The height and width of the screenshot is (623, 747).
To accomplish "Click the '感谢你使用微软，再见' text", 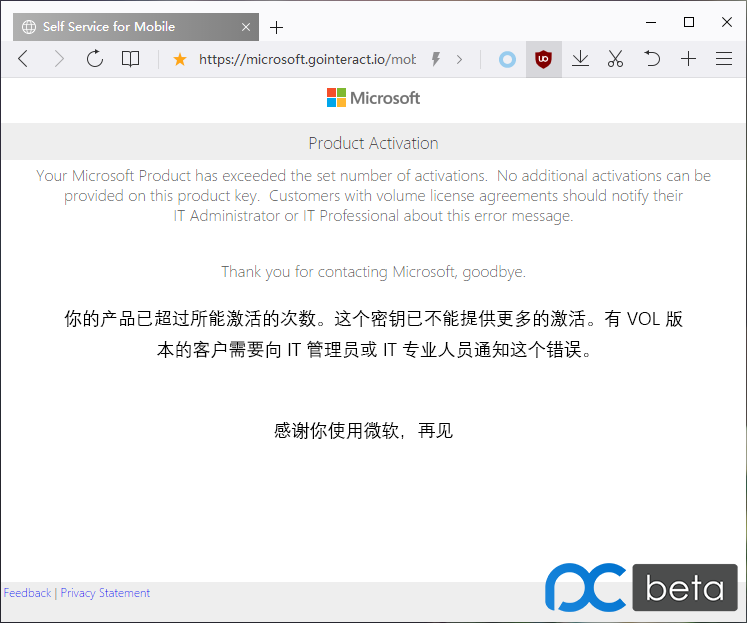I will tap(363, 431).
